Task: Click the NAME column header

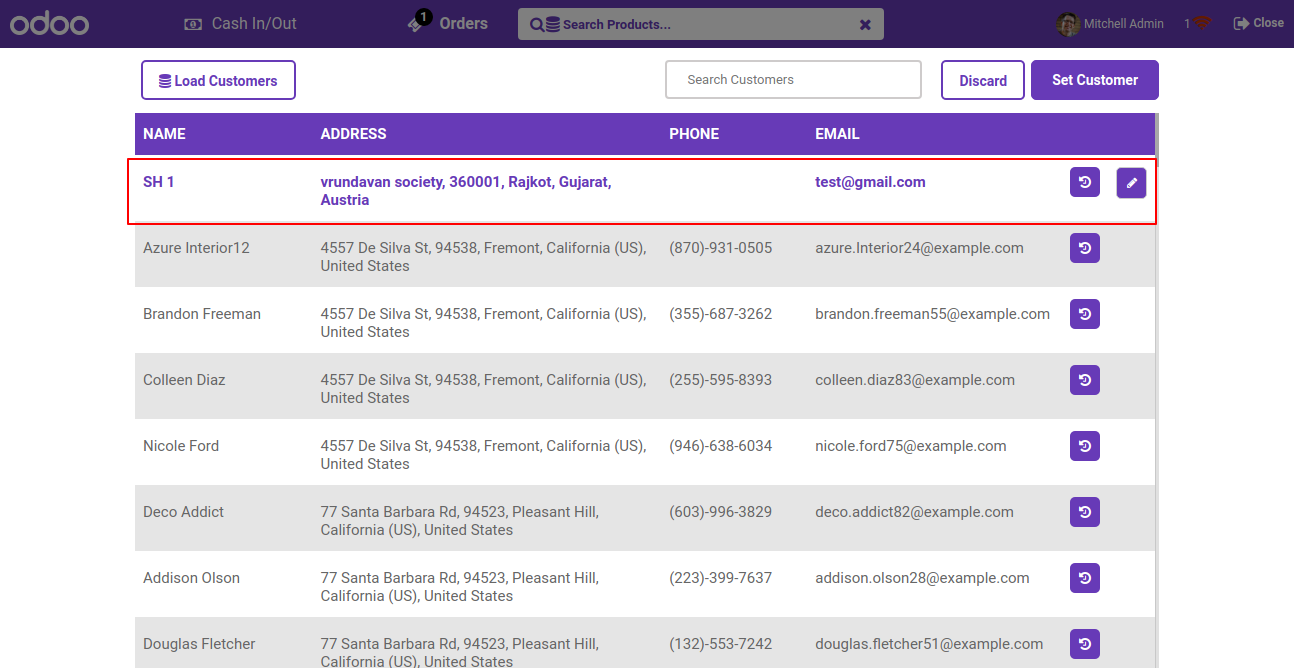Action: point(164,134)
